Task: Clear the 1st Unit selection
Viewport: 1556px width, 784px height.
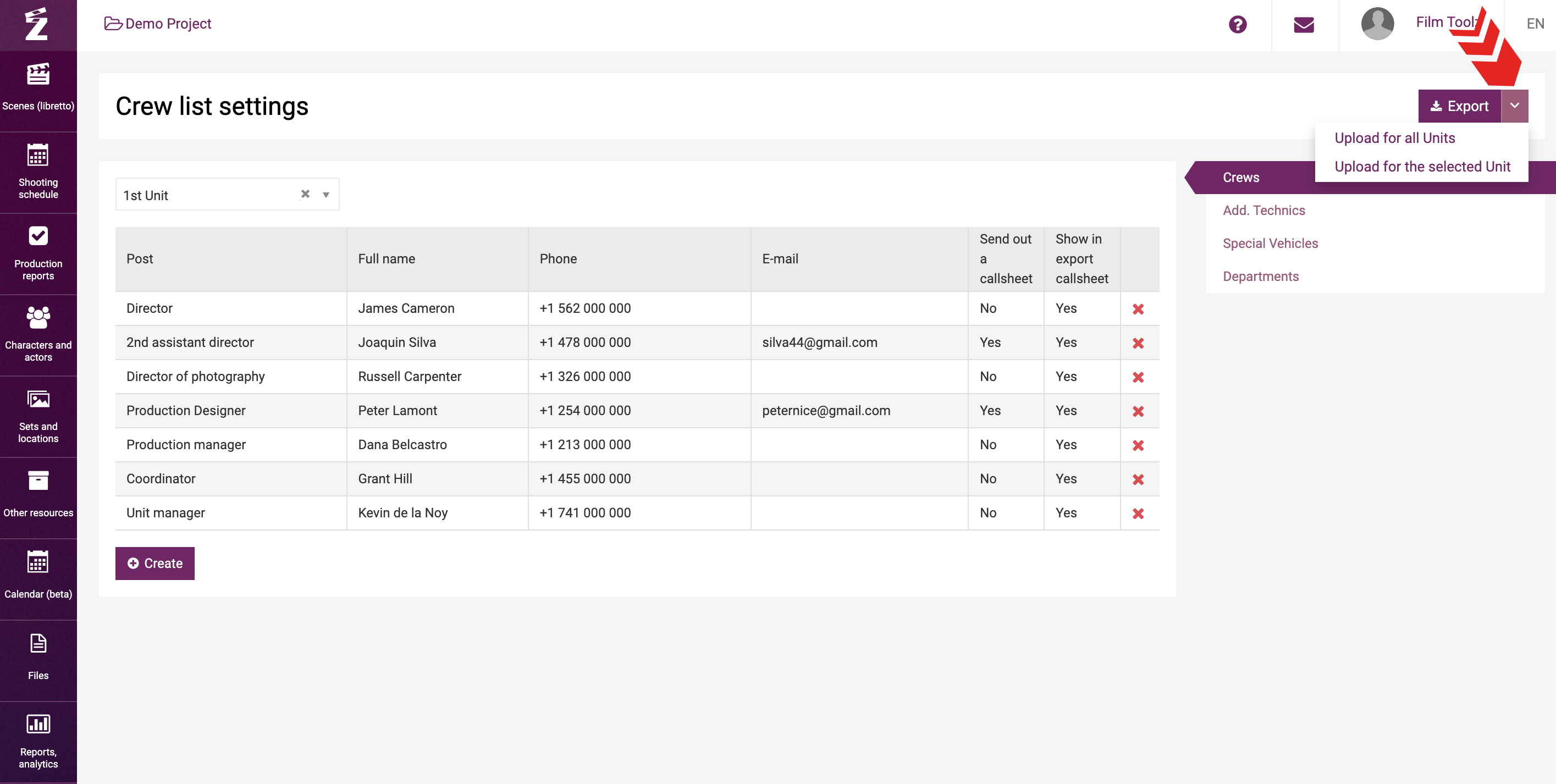Action: pyautogui.click(x=305, y=194)
